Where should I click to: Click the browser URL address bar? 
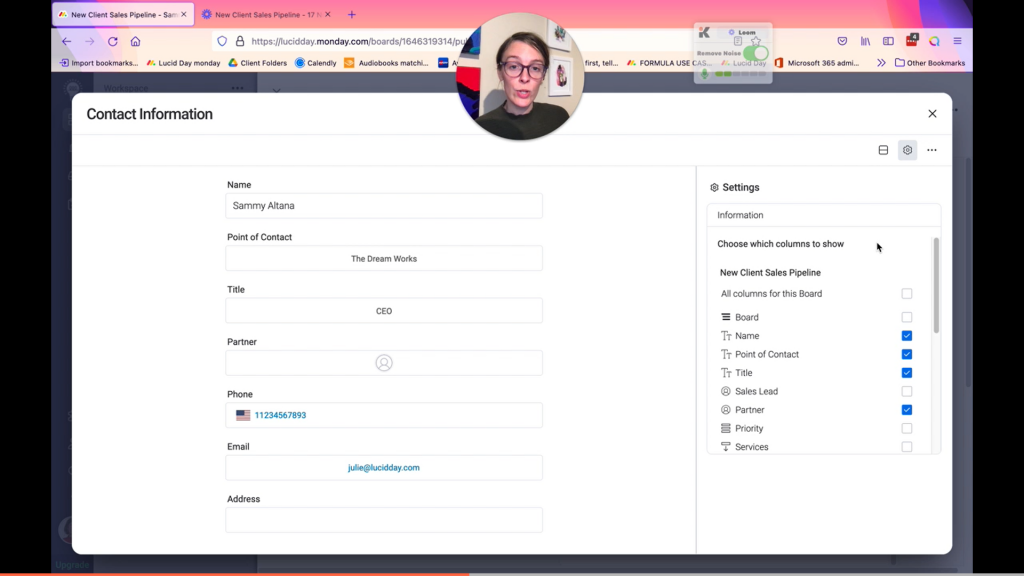pos(359,41)
